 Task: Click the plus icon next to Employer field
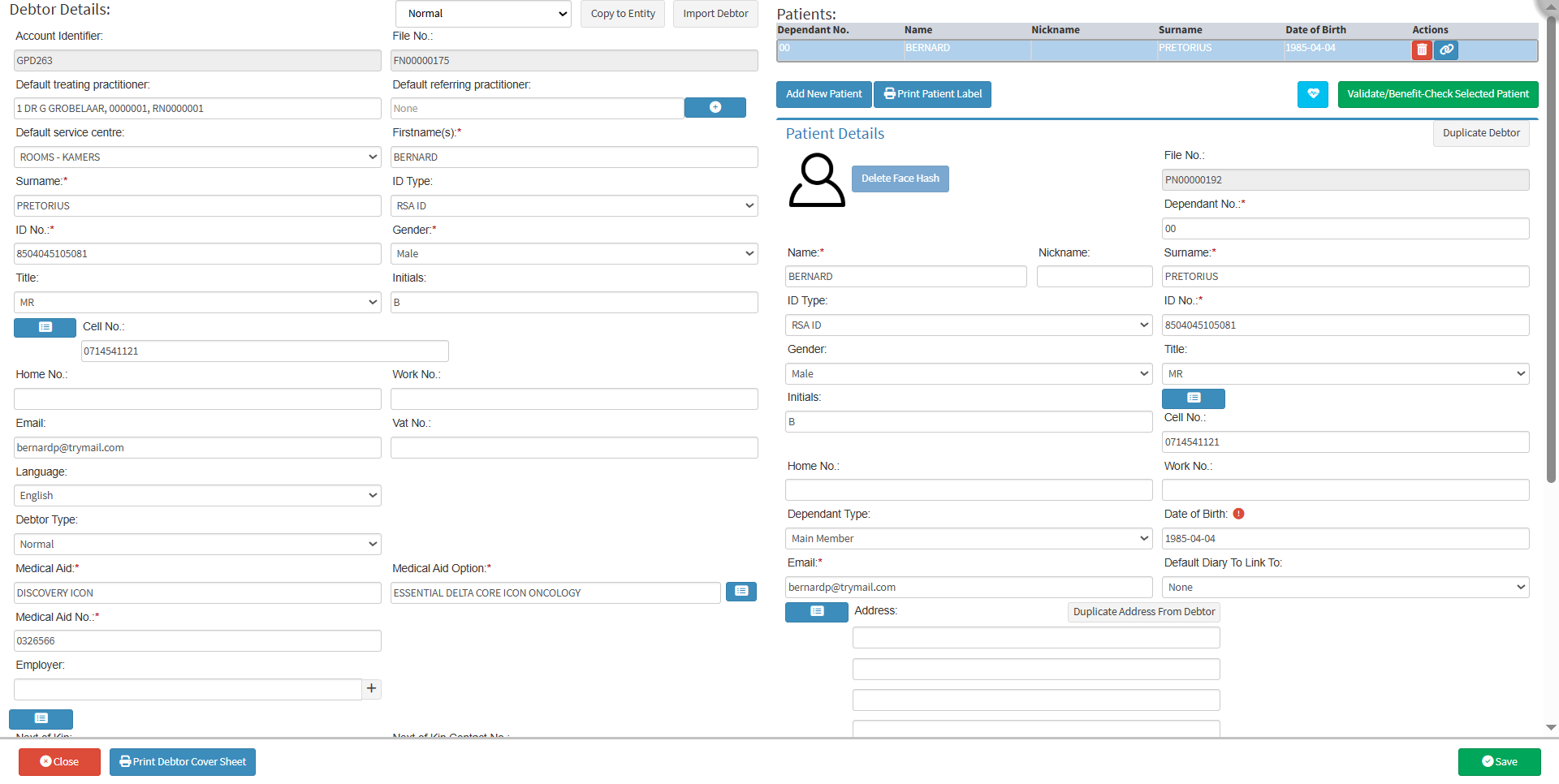tap(371, 689)
